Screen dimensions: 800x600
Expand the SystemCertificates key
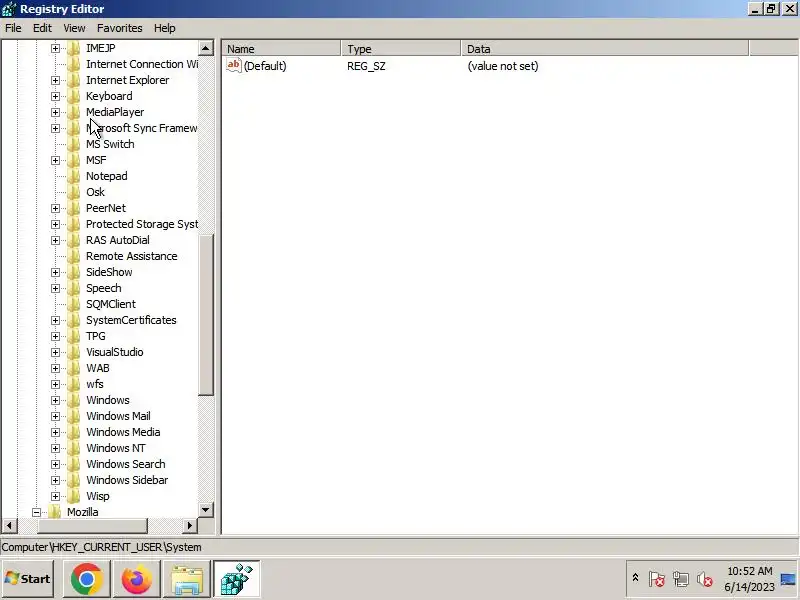click(x=55, y=320)
